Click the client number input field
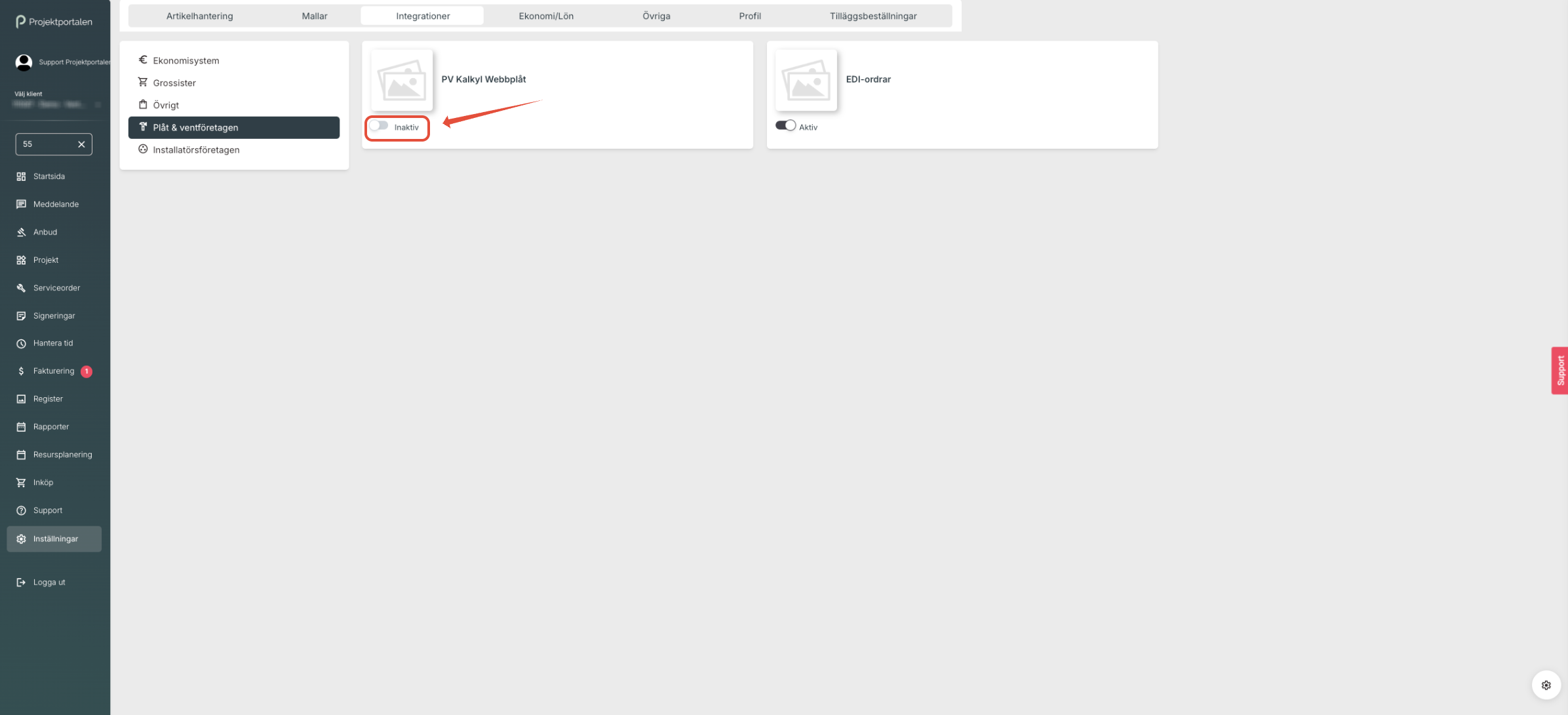The width and height of the screenshot is (1568, 715). point(46,144)
